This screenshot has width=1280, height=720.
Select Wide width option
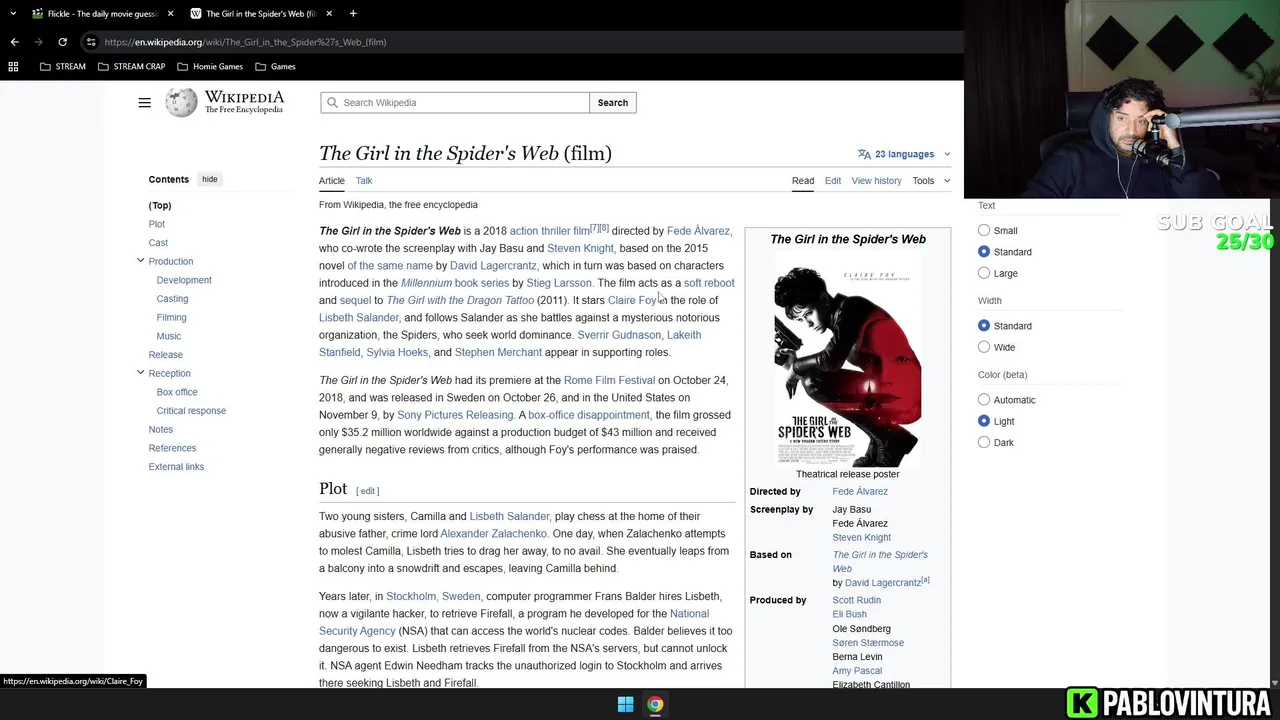[x=984, y=347]
